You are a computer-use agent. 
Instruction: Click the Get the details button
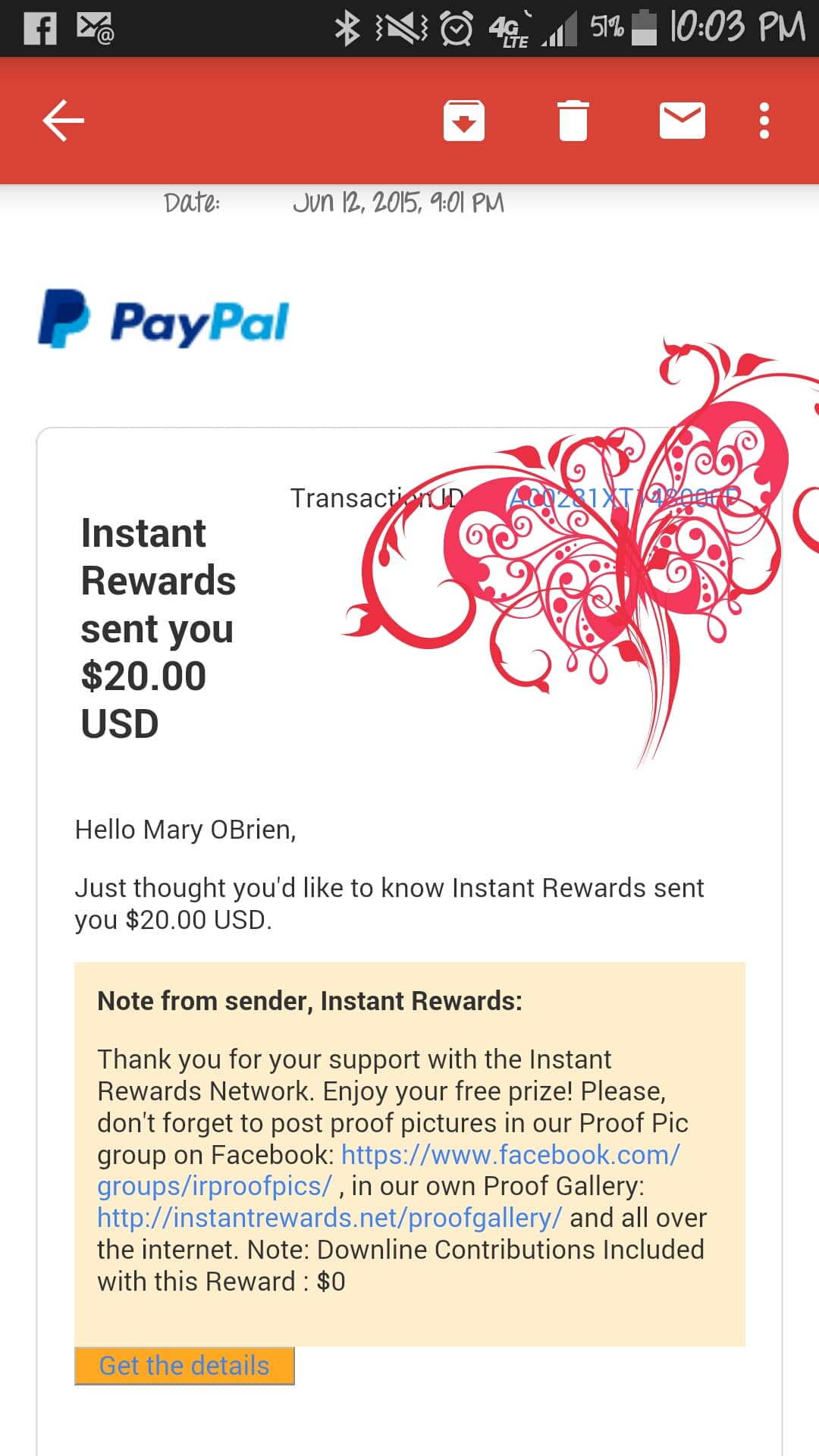[184, 1366]
